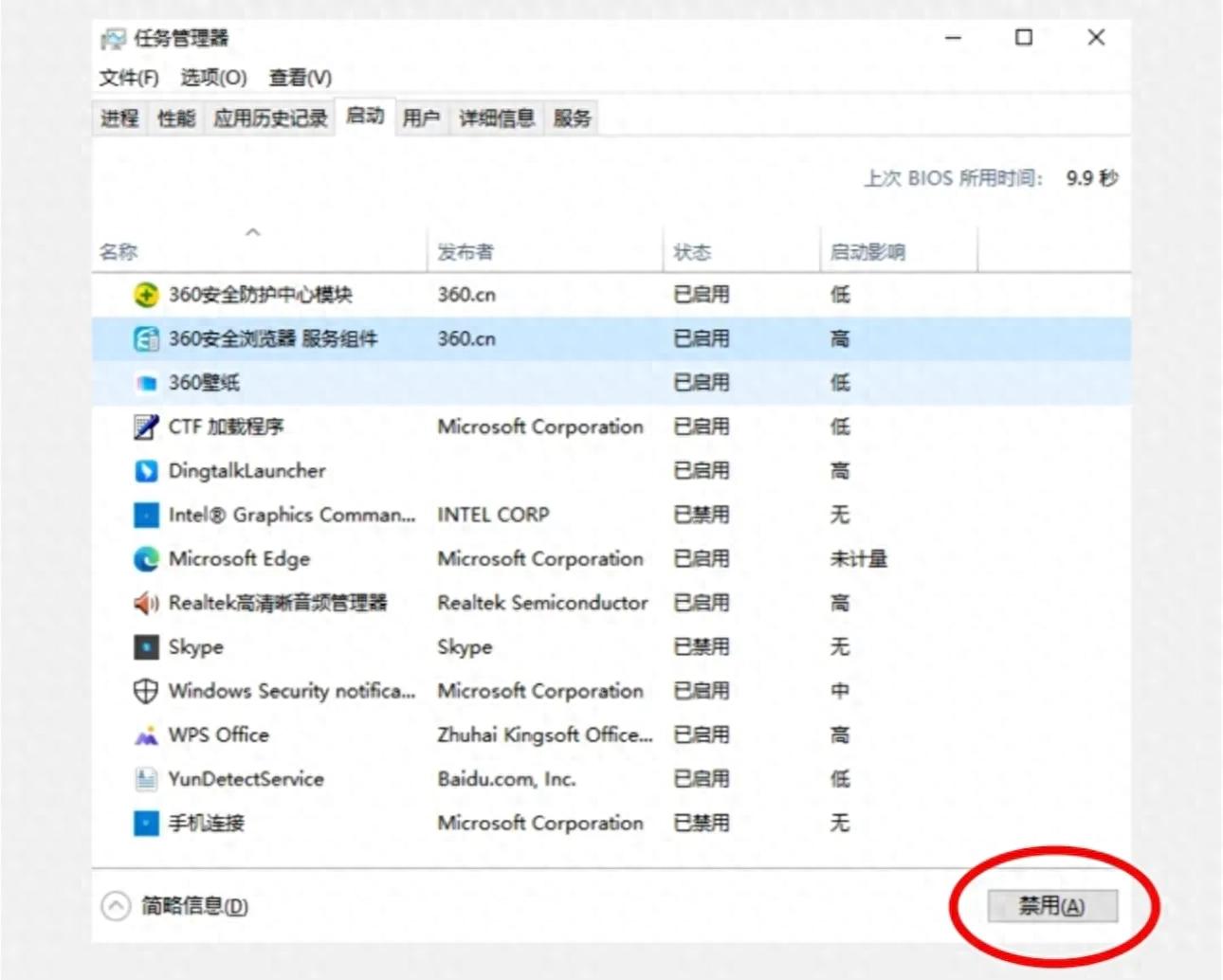
Task: Click the WPS Office icon
Action: pyautogui.click(x=145, y=735)
